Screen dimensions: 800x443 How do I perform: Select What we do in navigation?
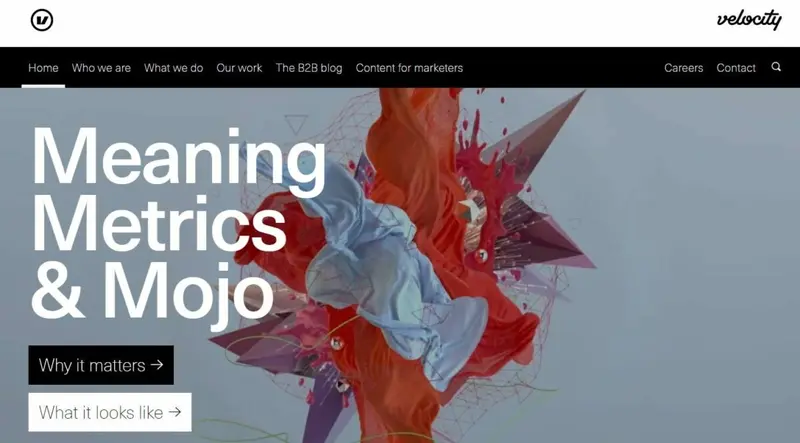[173, 68]
